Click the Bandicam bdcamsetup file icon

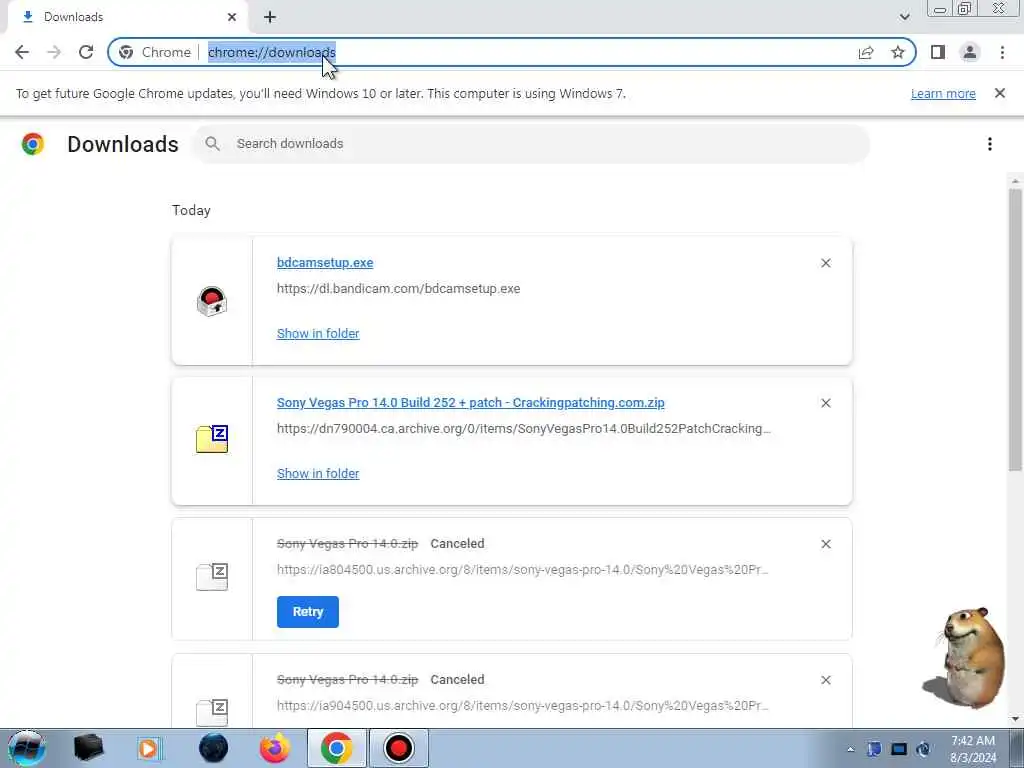click(212, 302)
